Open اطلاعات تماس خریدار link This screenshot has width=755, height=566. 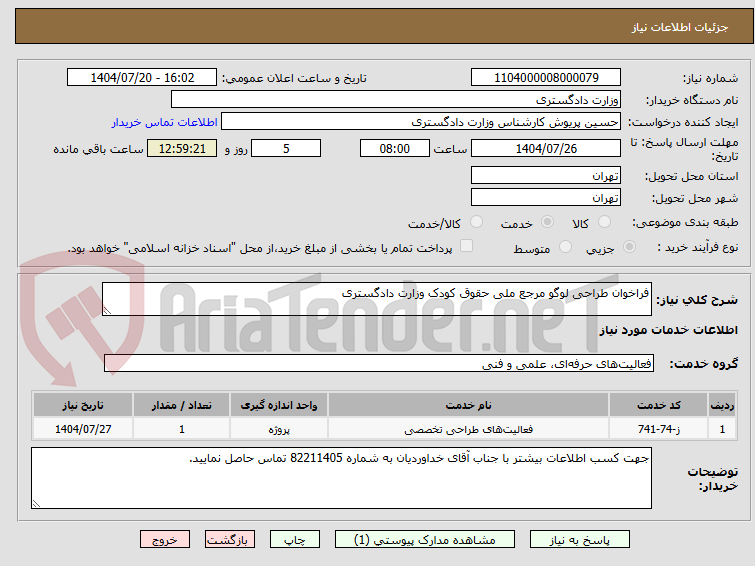pyautogui.click(x=165, y=122)
